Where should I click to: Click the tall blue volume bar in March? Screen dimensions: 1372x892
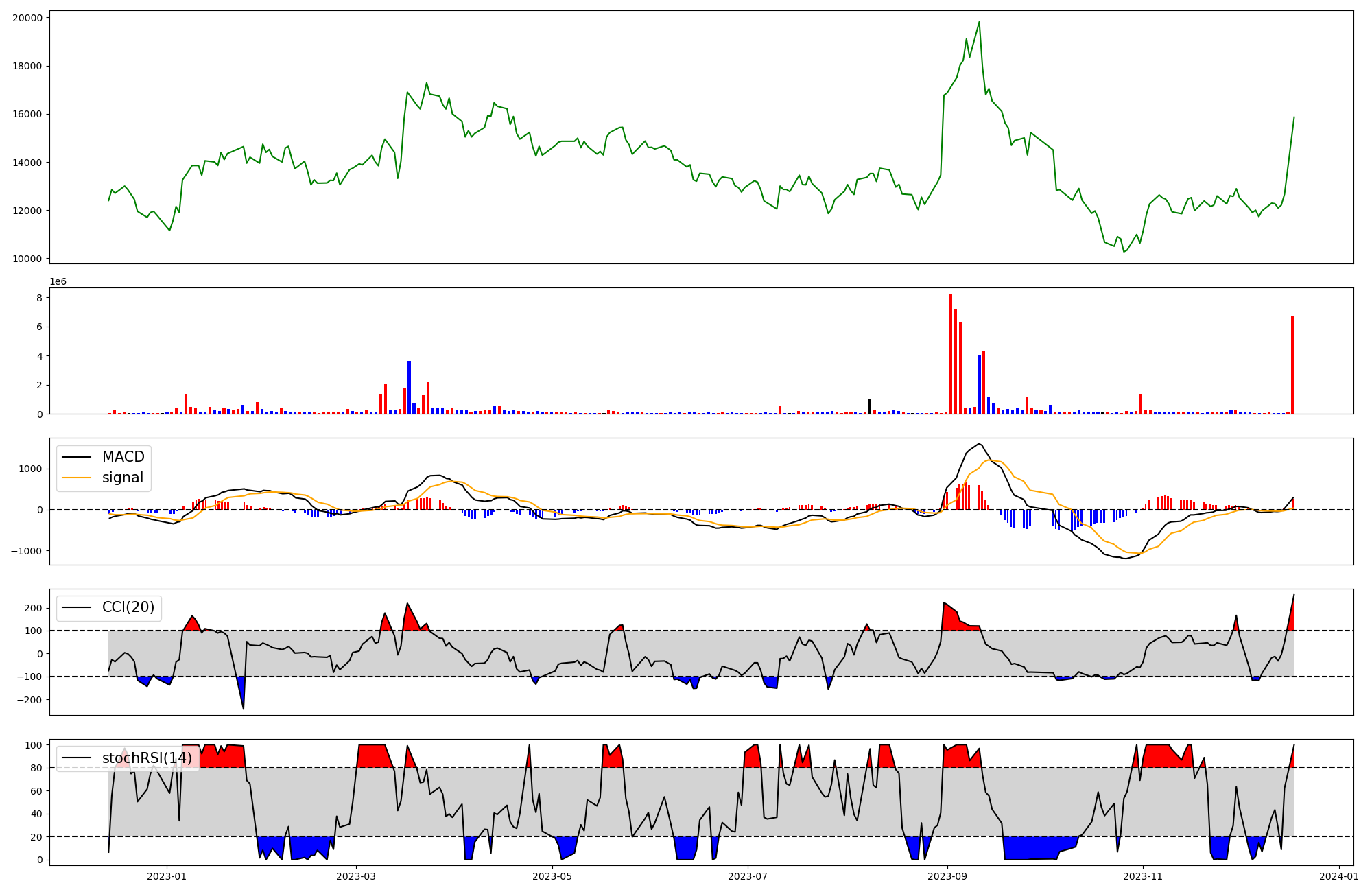pyautogui.click(x=409, y=388)
